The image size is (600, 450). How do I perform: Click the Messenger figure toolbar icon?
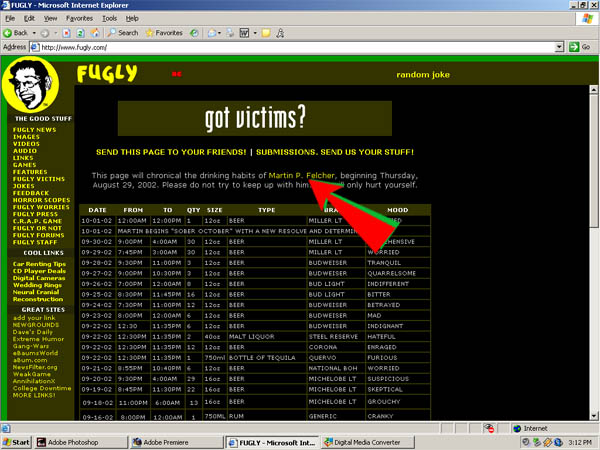click(x=280, y=33)
